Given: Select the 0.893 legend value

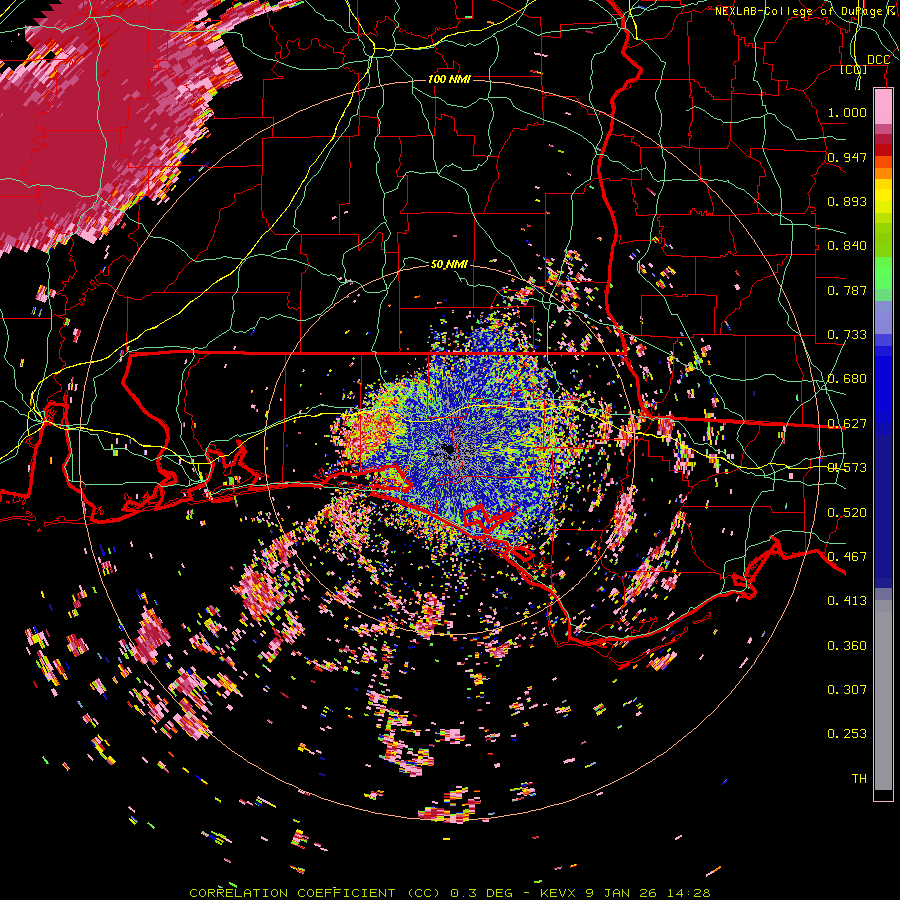Looking at the screenshot, I should click(x=847, y=201).
